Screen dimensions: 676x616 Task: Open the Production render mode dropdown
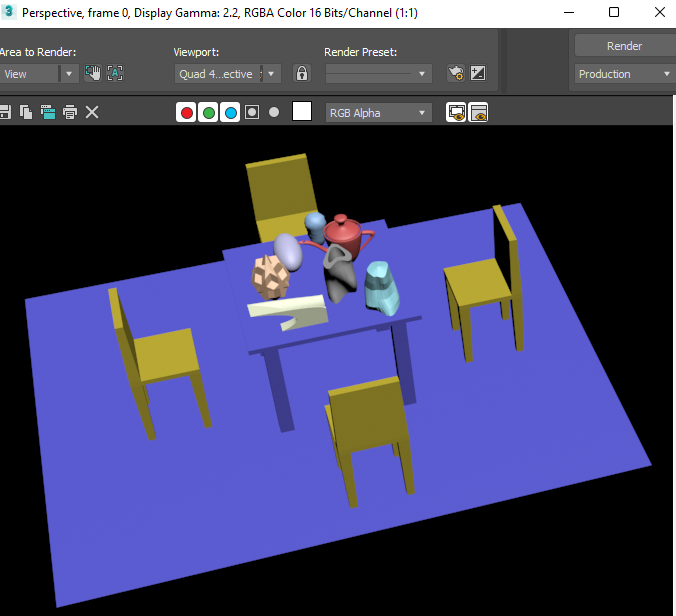pyautogui.click(x=625, y=74)
